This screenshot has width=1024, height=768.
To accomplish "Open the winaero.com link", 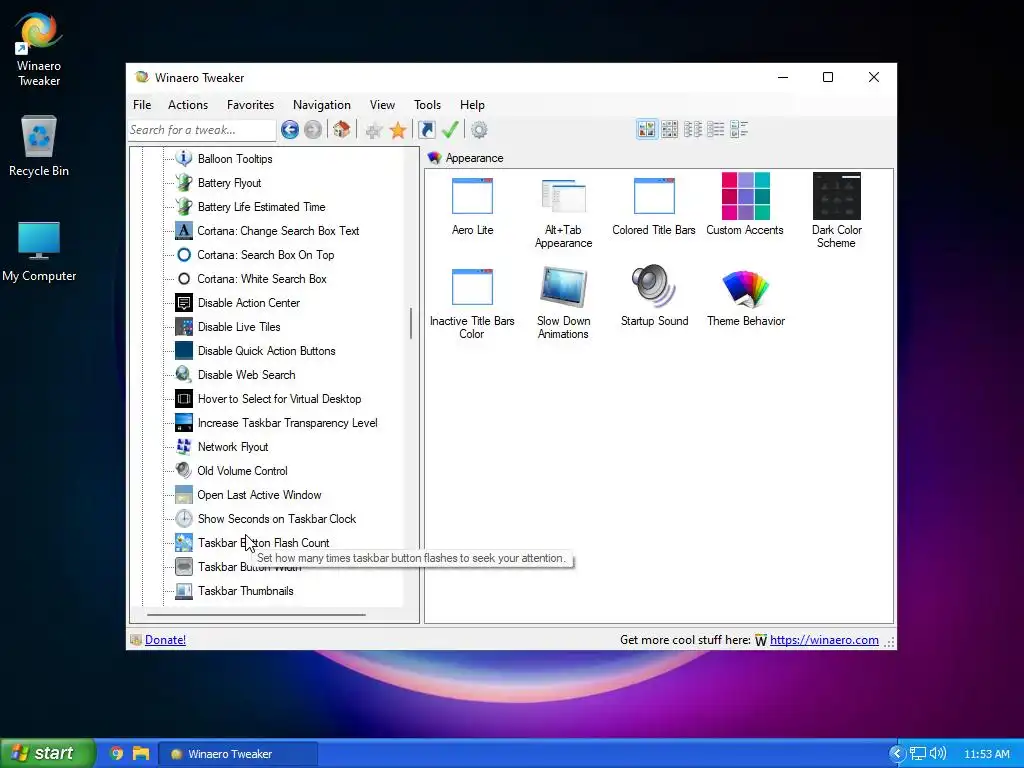I will coord(824,640).
